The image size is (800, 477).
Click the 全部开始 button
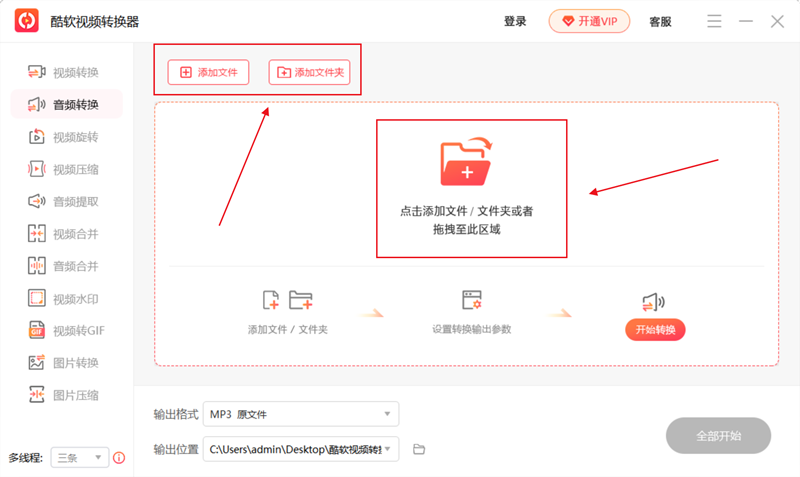point(718,436)
